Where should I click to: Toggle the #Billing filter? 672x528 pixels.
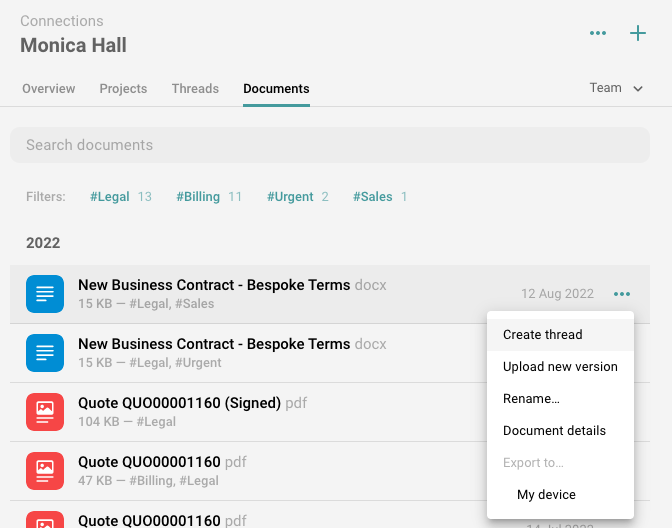tap(198, 197)
